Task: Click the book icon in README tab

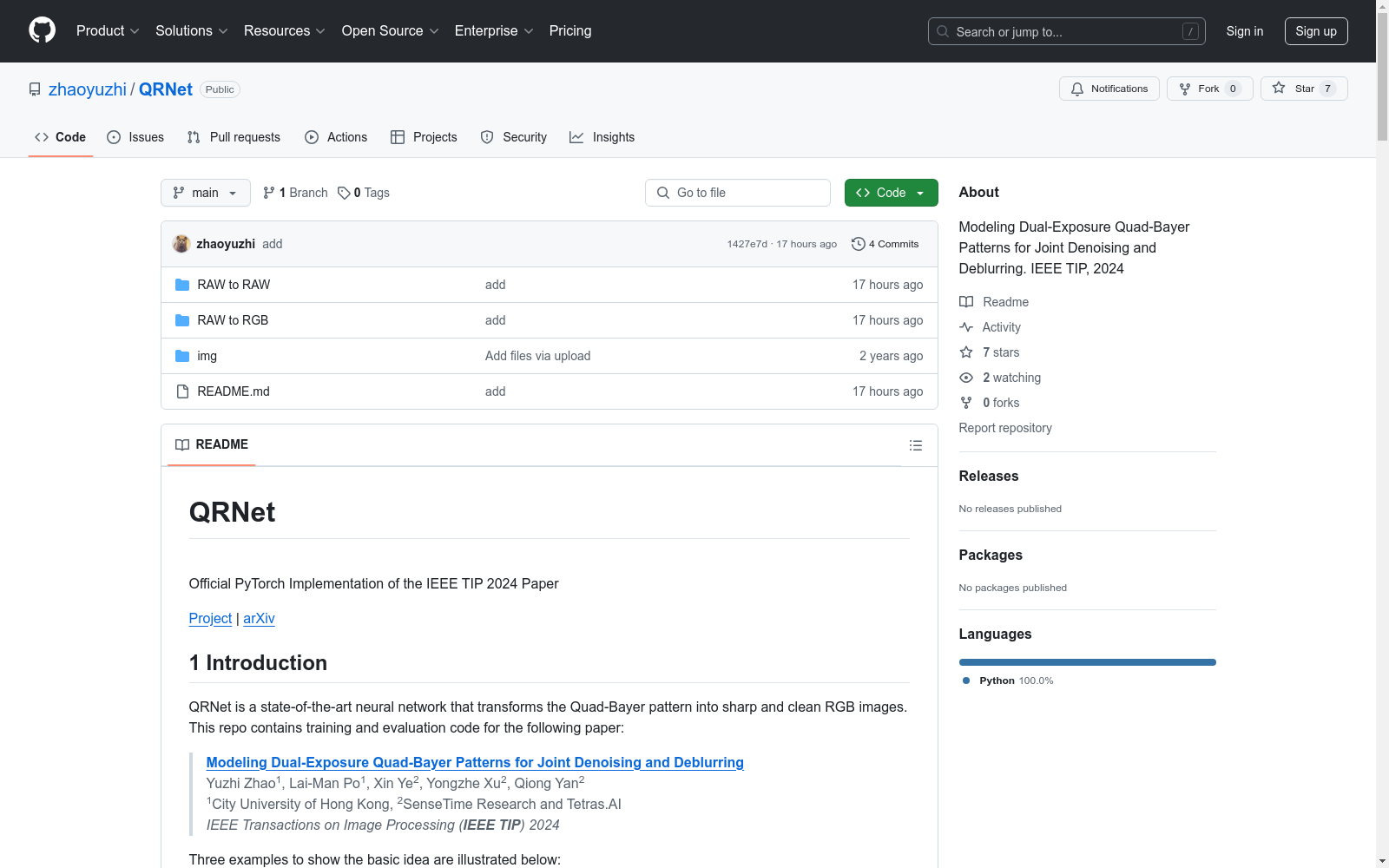Action: click(182, 444)
